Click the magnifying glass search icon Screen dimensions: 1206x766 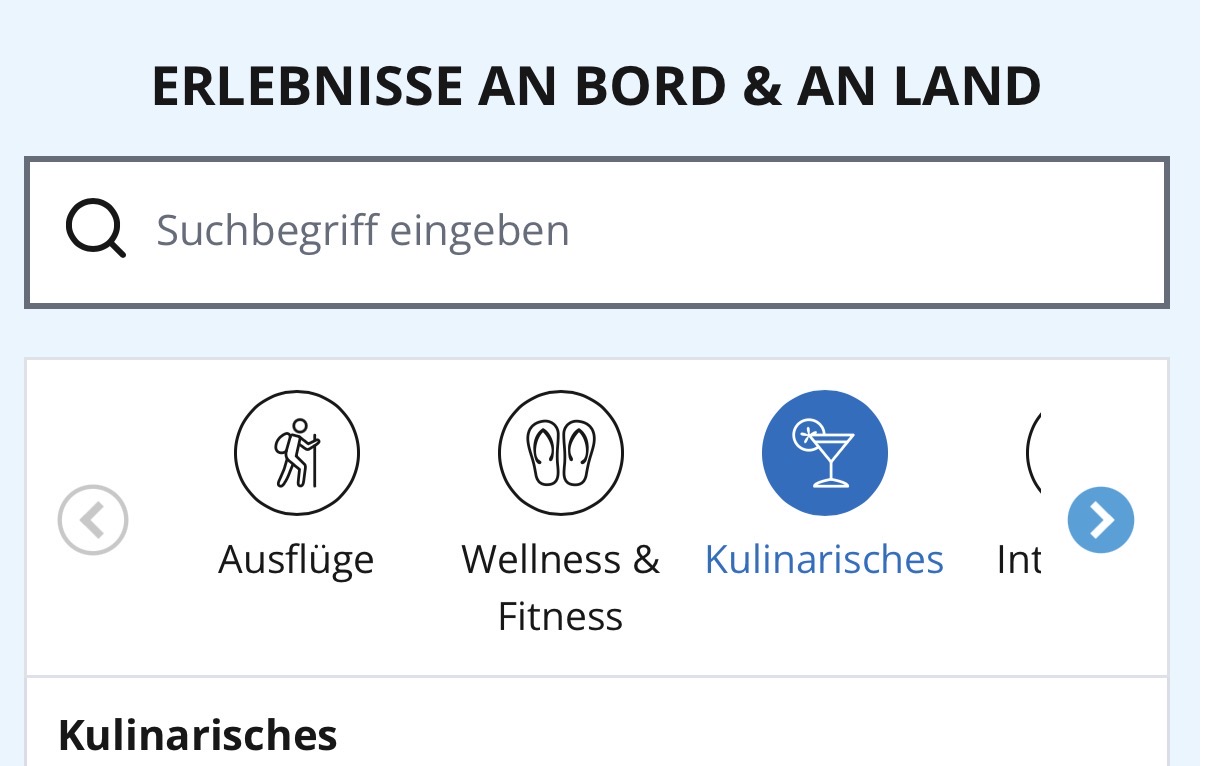click(x=96, y=230)
